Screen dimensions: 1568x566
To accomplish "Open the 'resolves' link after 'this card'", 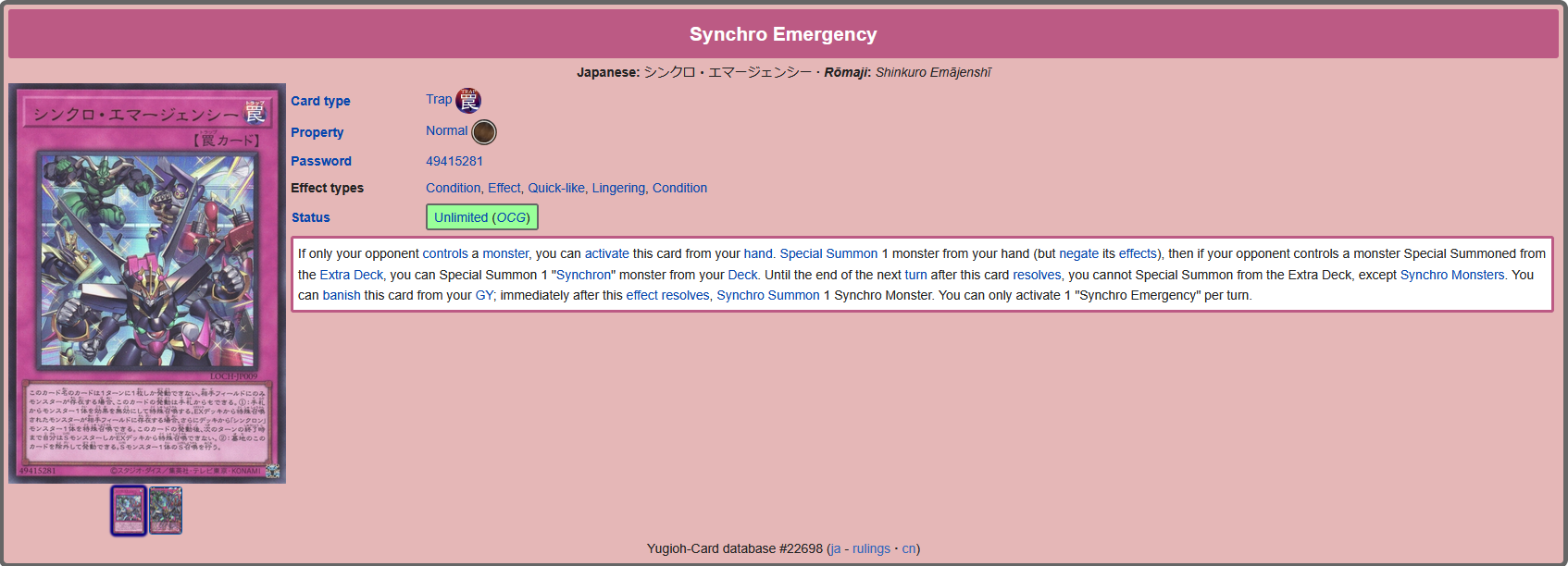I will coord(1037,275).
